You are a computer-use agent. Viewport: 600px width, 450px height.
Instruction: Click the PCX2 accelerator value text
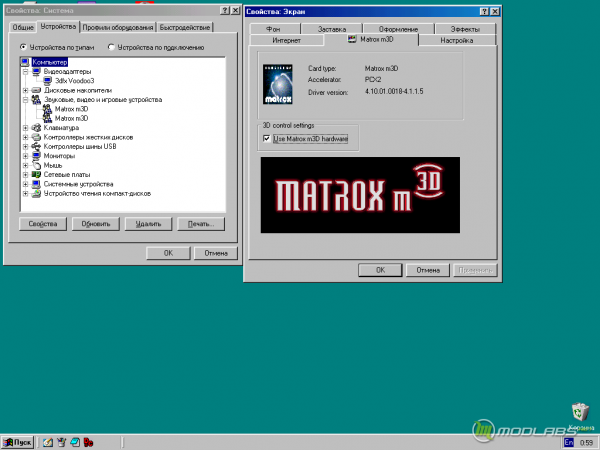(373, 80)
